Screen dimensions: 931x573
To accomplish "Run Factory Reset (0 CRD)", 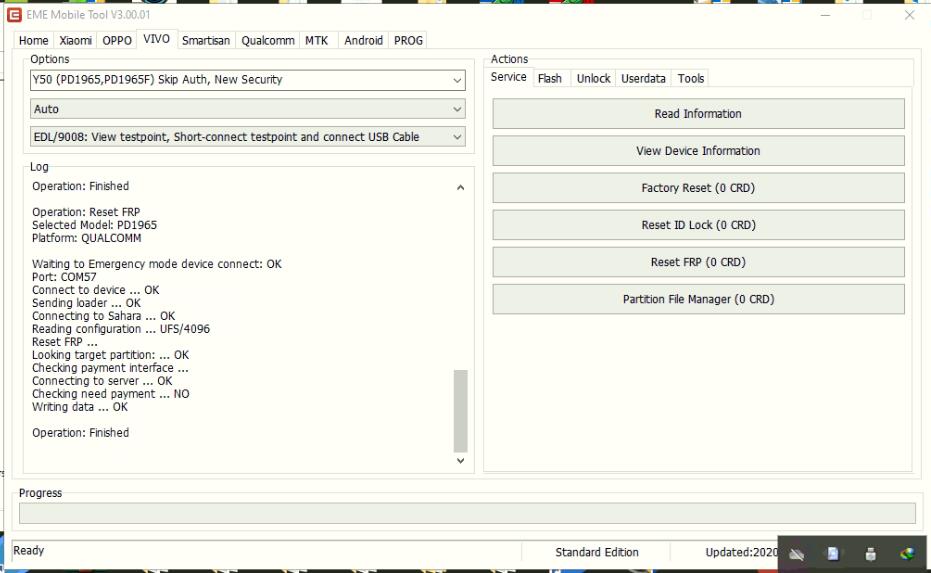I will pyautogui.click(x=698, y=188).
